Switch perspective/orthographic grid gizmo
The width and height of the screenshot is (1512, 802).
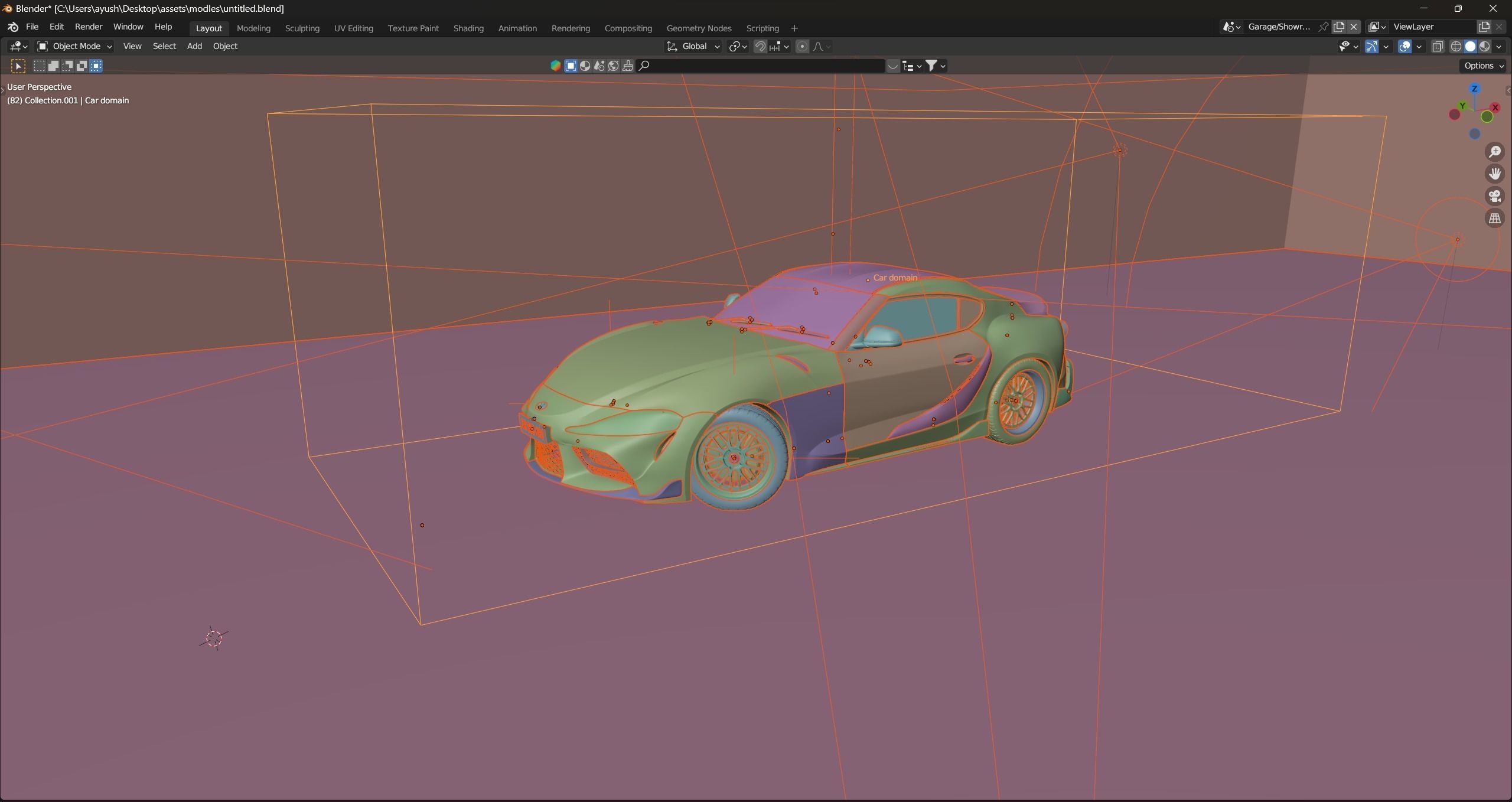1495,219
